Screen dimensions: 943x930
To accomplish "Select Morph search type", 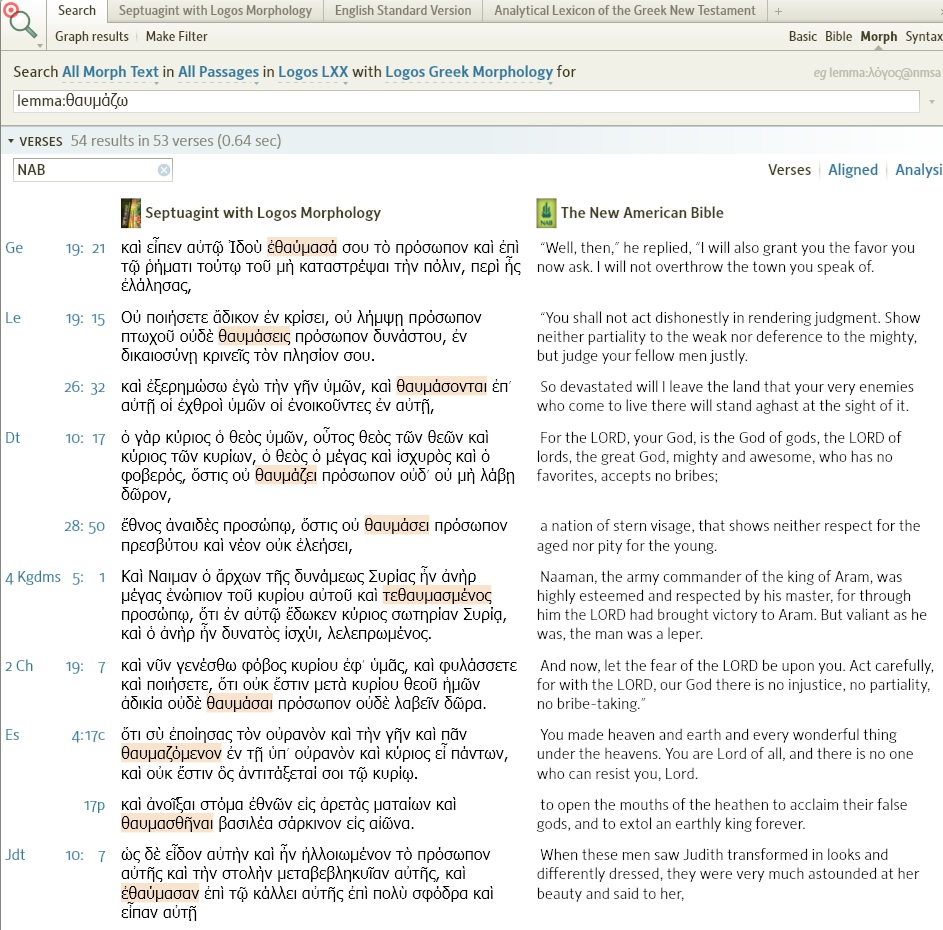I will click(x=879, y=37).
